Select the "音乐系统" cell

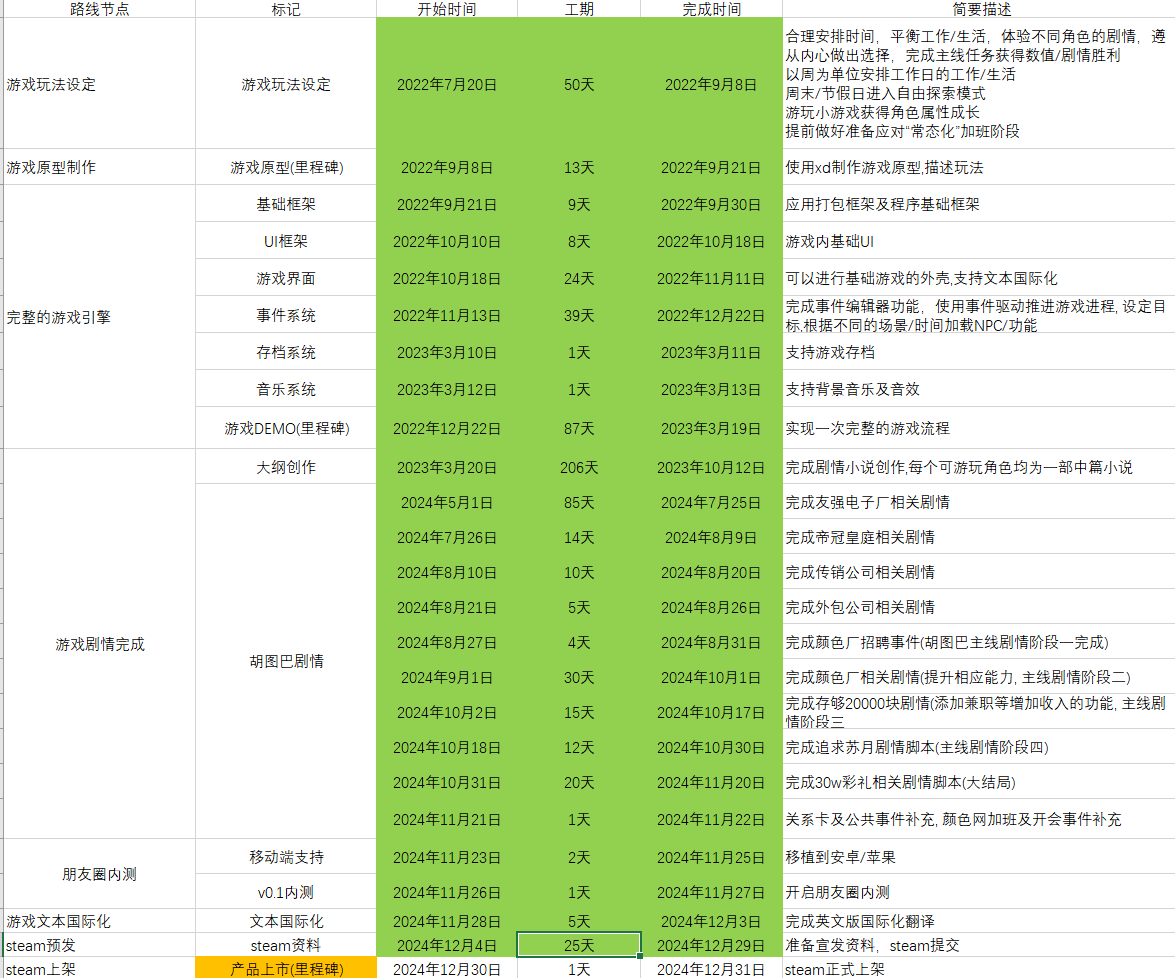pyautogui.click(x=286, y=389)
